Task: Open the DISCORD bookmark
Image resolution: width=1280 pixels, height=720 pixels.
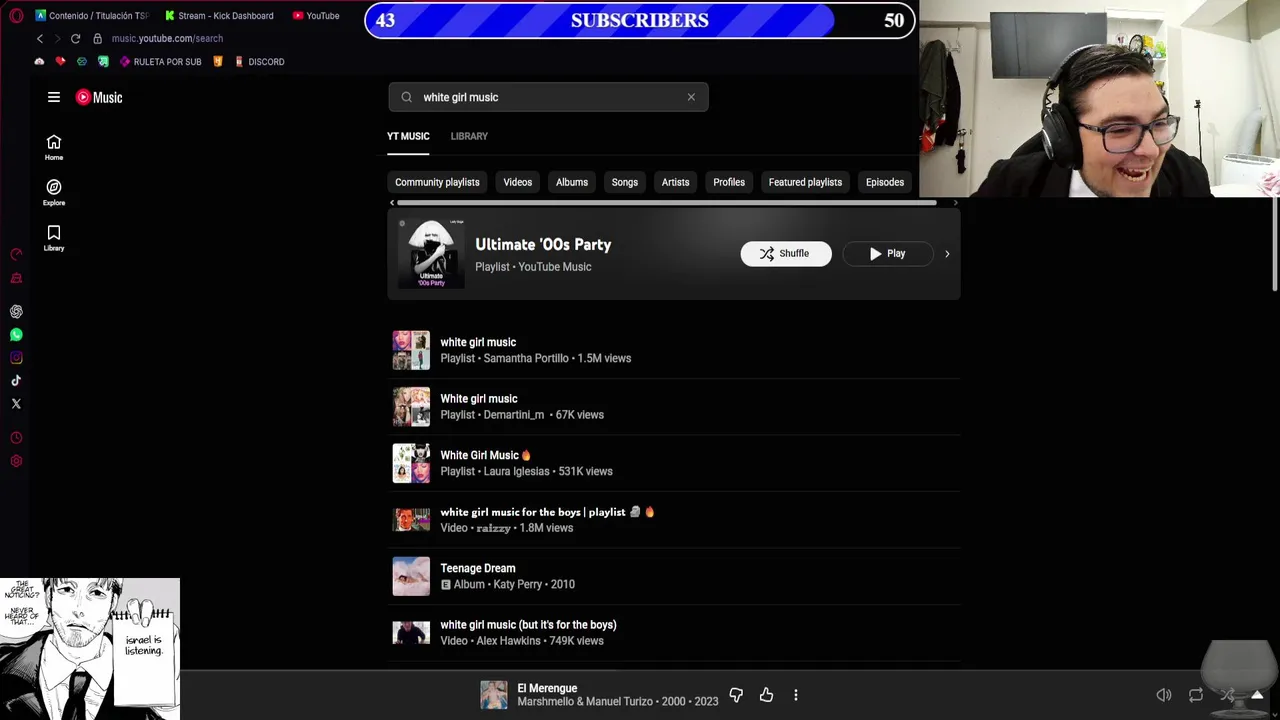Action: click(259, 62)
